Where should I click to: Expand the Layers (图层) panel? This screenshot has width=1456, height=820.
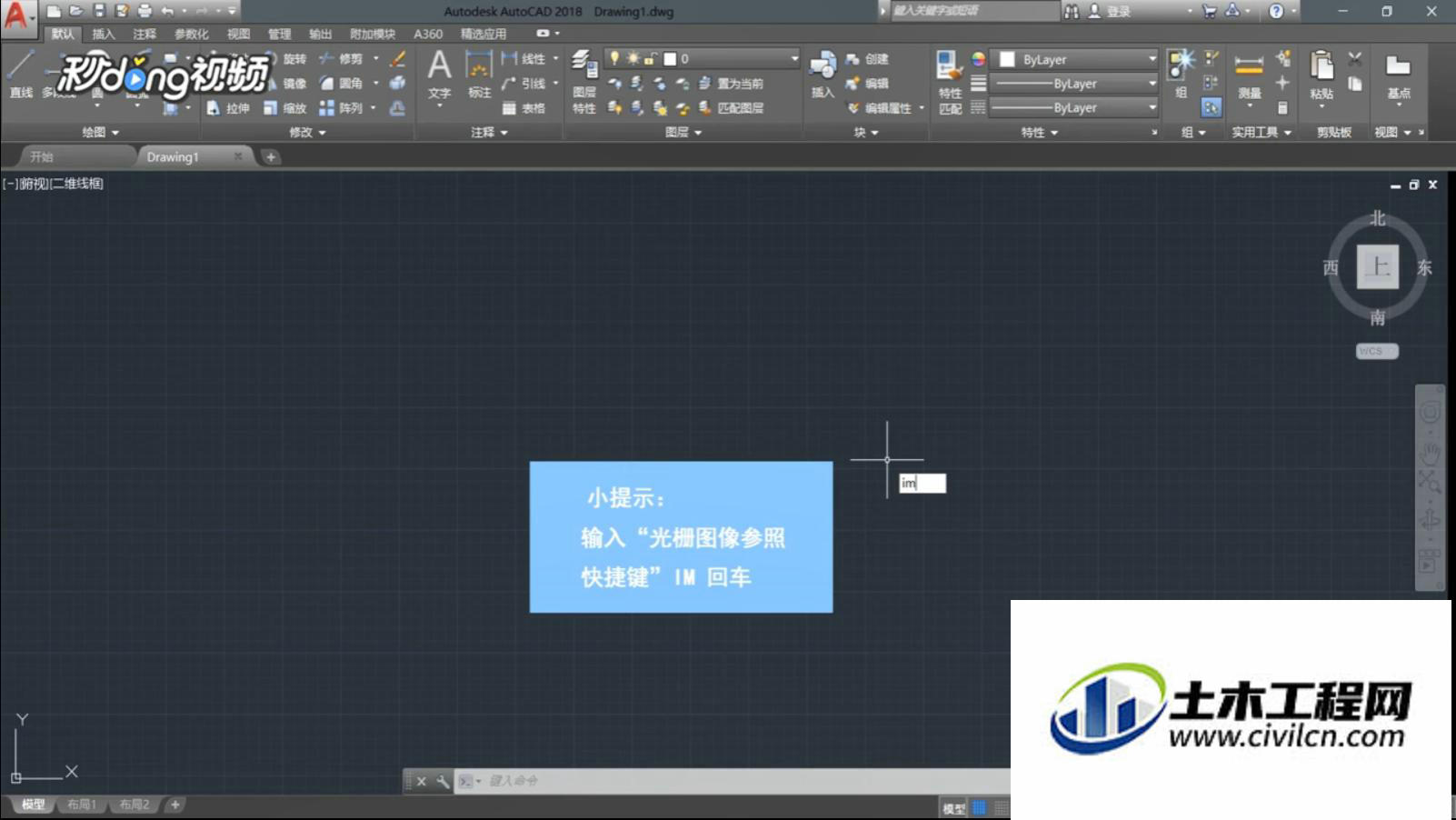[683, 133]
